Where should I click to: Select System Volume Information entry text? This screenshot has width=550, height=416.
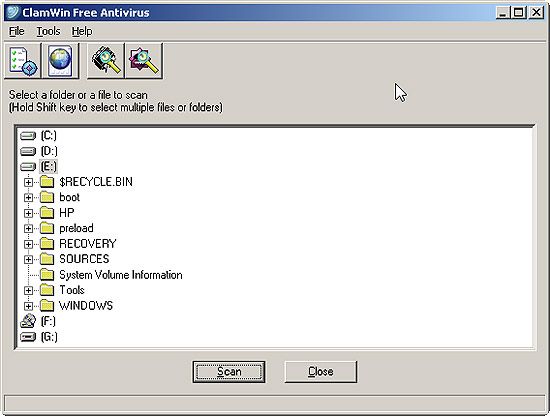tap(121, 275)
